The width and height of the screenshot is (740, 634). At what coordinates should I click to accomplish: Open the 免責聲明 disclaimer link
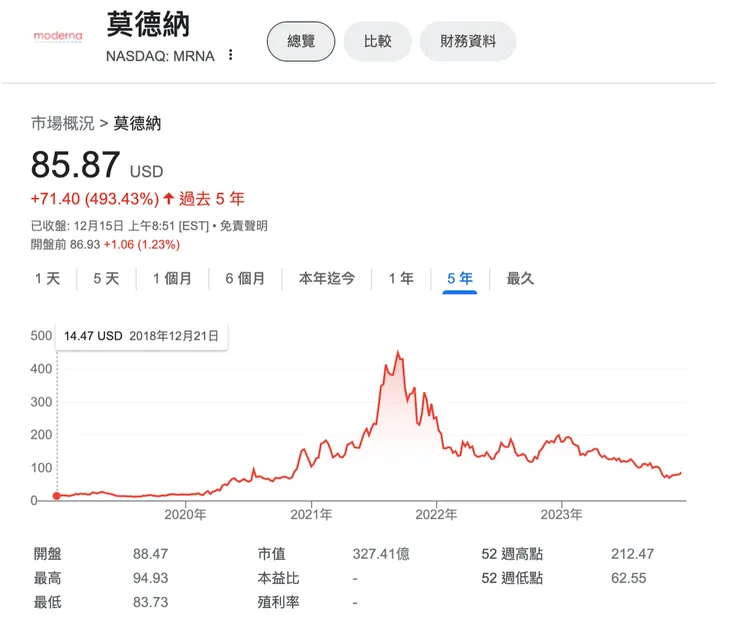point(244,226)
